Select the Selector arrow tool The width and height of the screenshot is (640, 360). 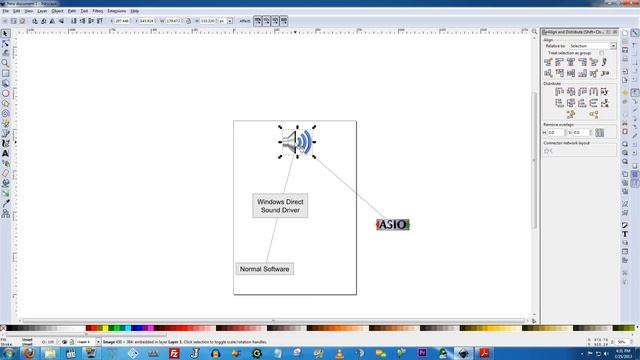coord(5,33)
